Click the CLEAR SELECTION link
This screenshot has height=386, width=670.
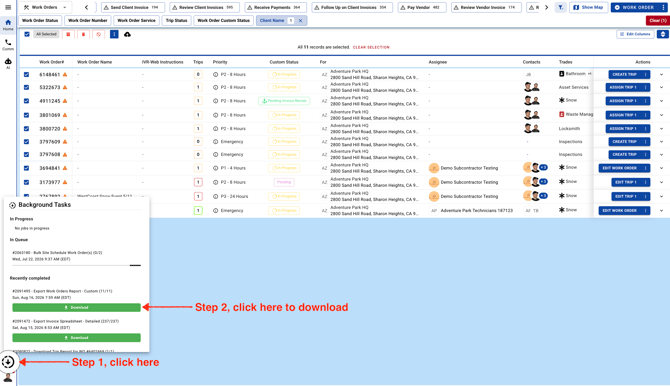click(x=371, y=47)
